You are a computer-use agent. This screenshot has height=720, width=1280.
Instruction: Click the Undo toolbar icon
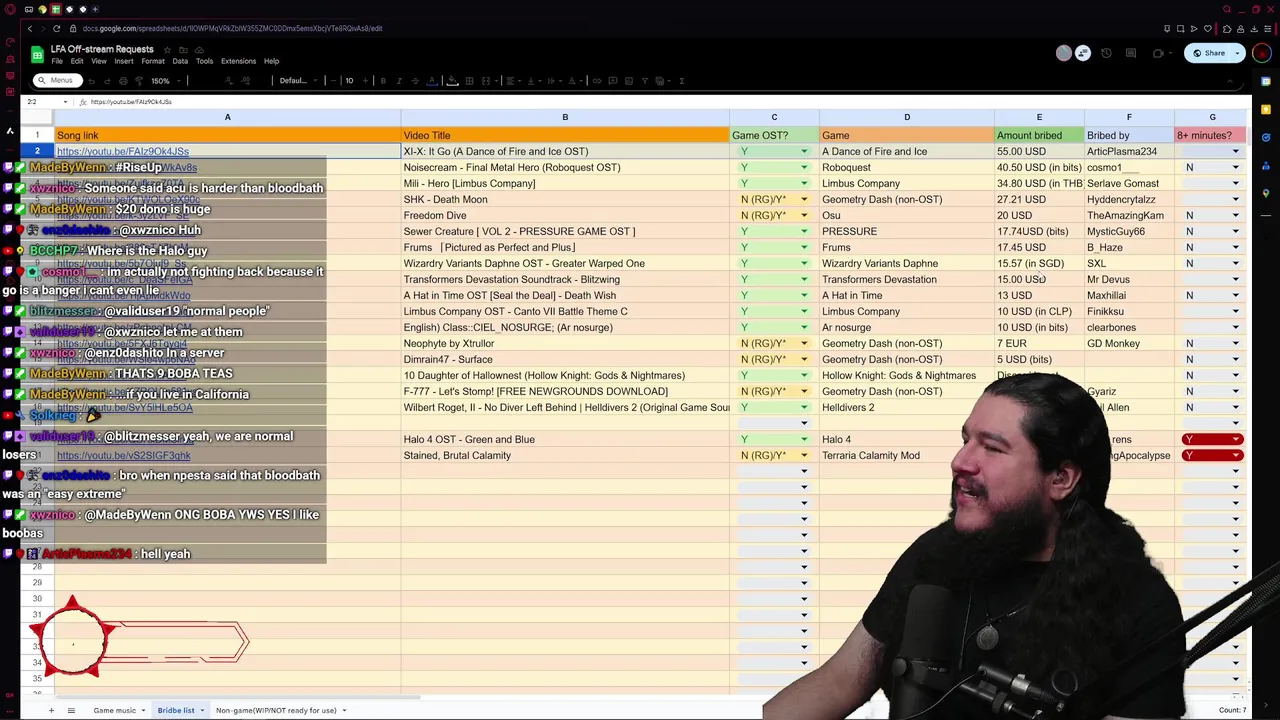tap(91, 81)
